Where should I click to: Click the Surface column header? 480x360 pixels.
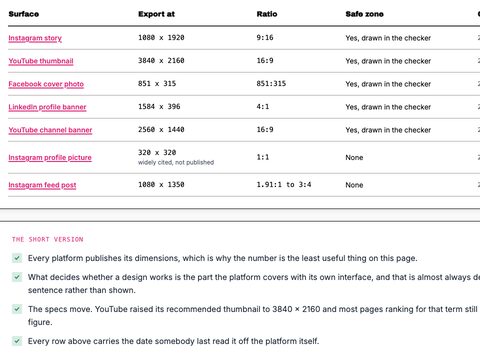coord(24,14)
